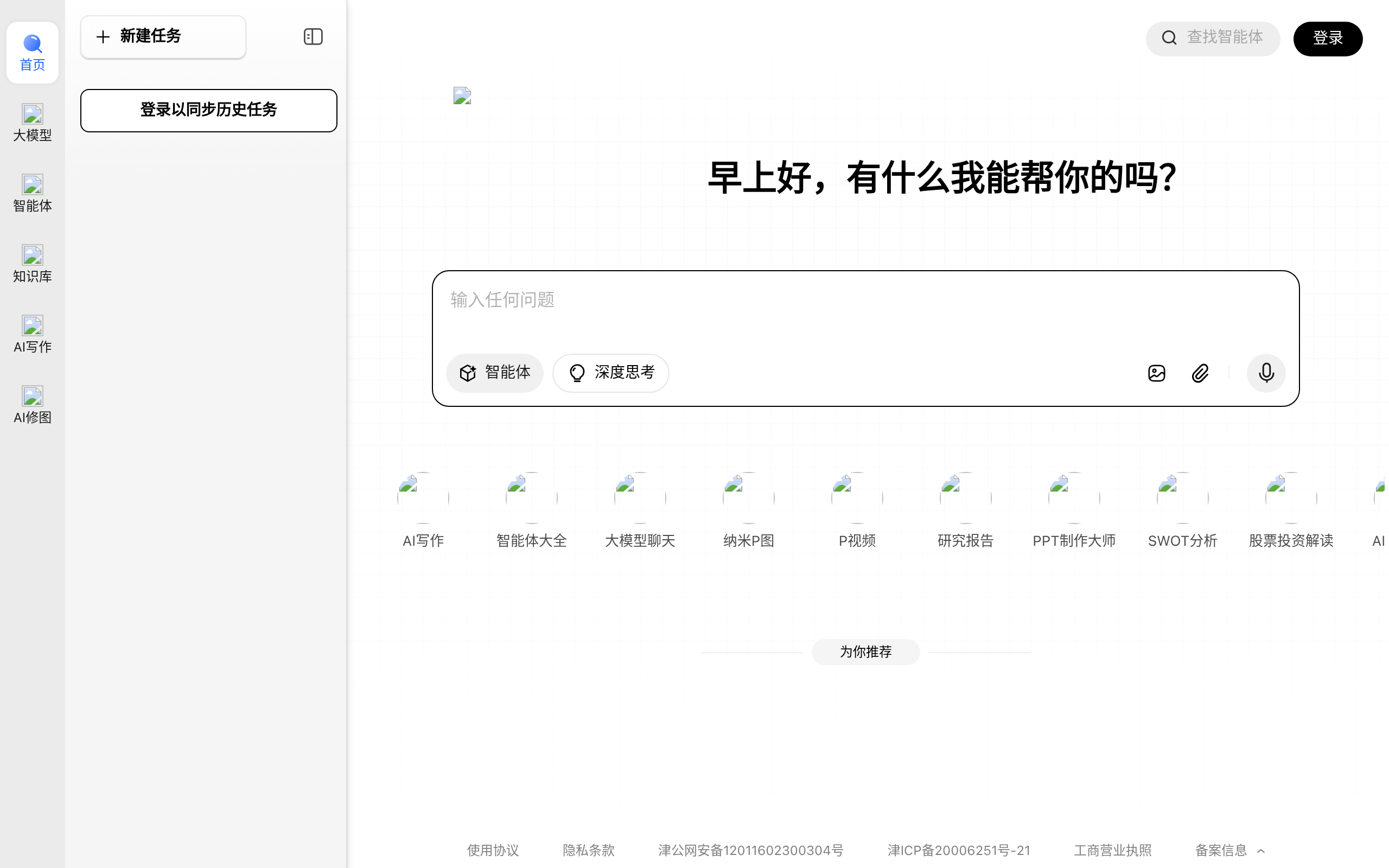This screenshot has width=1389, height=868.
Task: Click 新建任务 to create a new task
Action: tap(162, 36)
